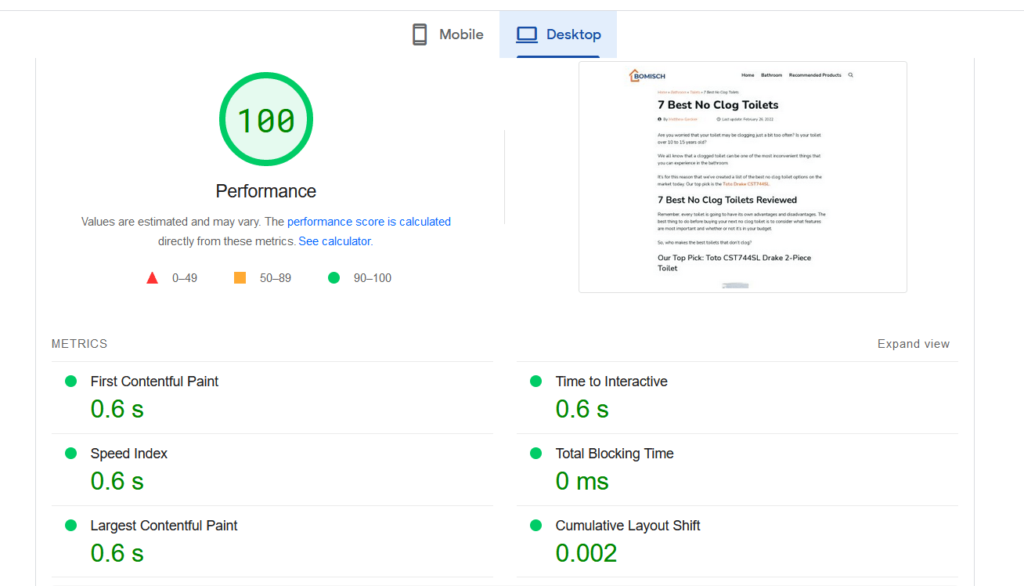Viewport: 1024px width, 586px height.
Task: Click green dot beside Speed Index
Action: point(71,453)
